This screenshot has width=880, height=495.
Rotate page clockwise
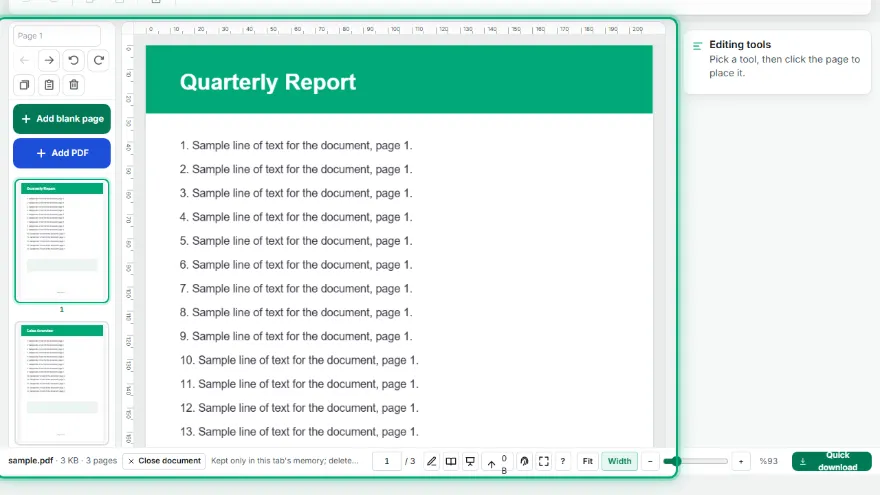(98, 60)
